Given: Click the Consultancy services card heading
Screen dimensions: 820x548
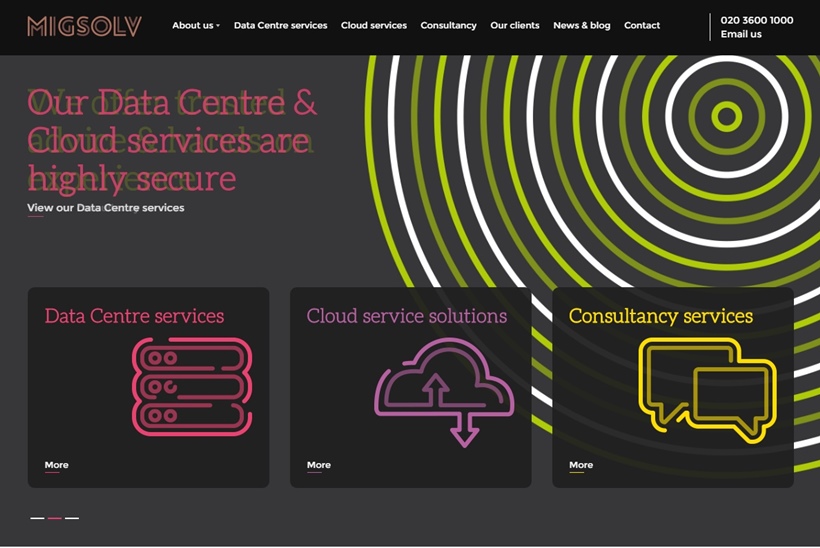Looking at the screenshot, I should click(660, 316).
